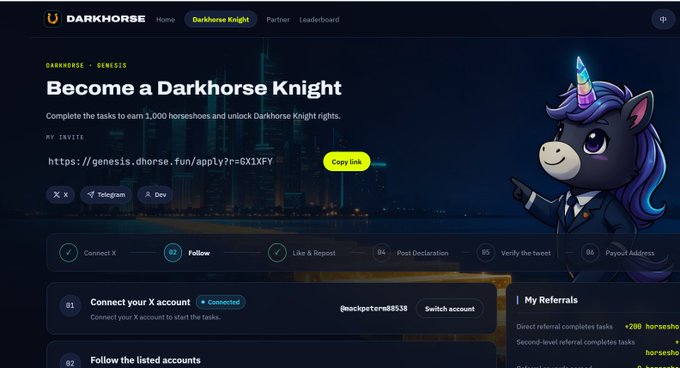The height and width of the screenshot is (368, 680).
Task: Click the Darkhorse horseshoe logo icon
Action: pyautogui.click(x=52, y=19)
